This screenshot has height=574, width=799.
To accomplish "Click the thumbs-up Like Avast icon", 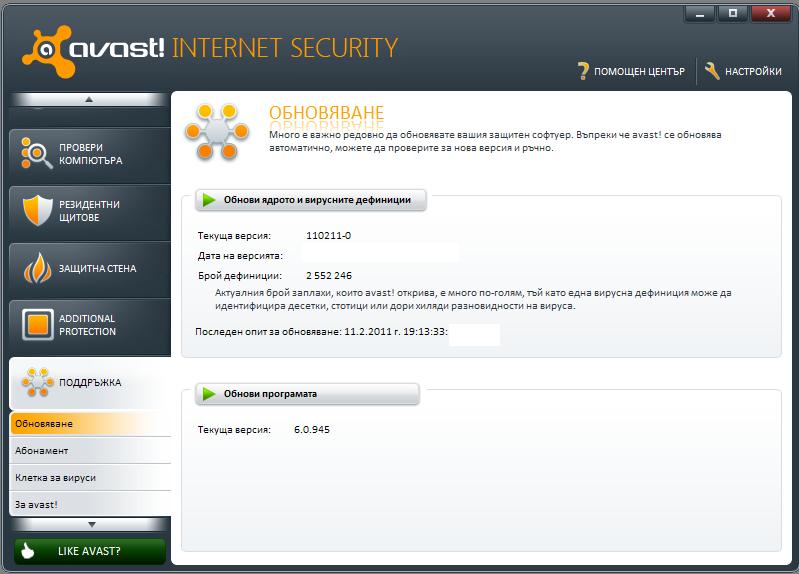I will [28, 551].
